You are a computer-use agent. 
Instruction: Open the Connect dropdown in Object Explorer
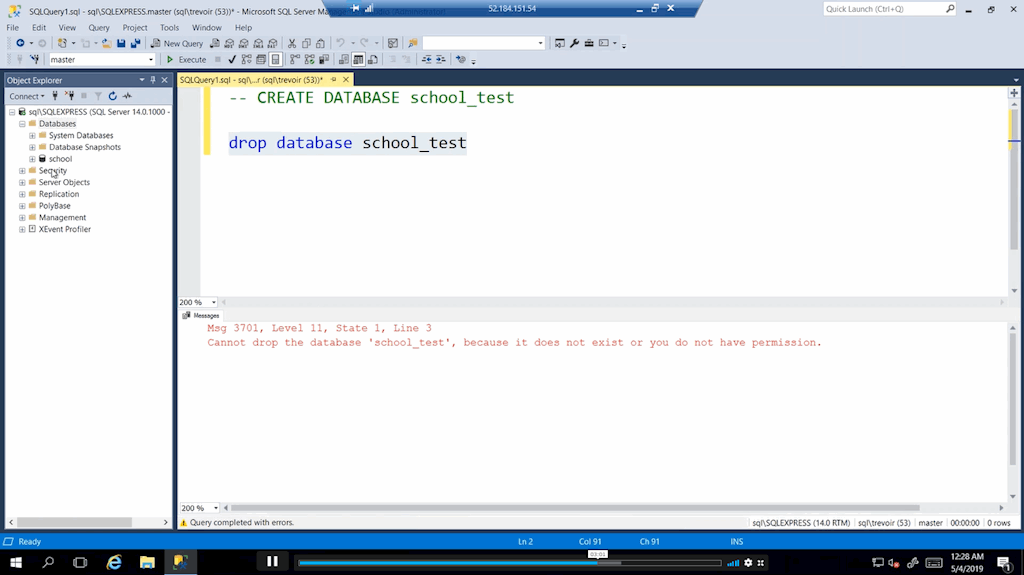(27, 96)
